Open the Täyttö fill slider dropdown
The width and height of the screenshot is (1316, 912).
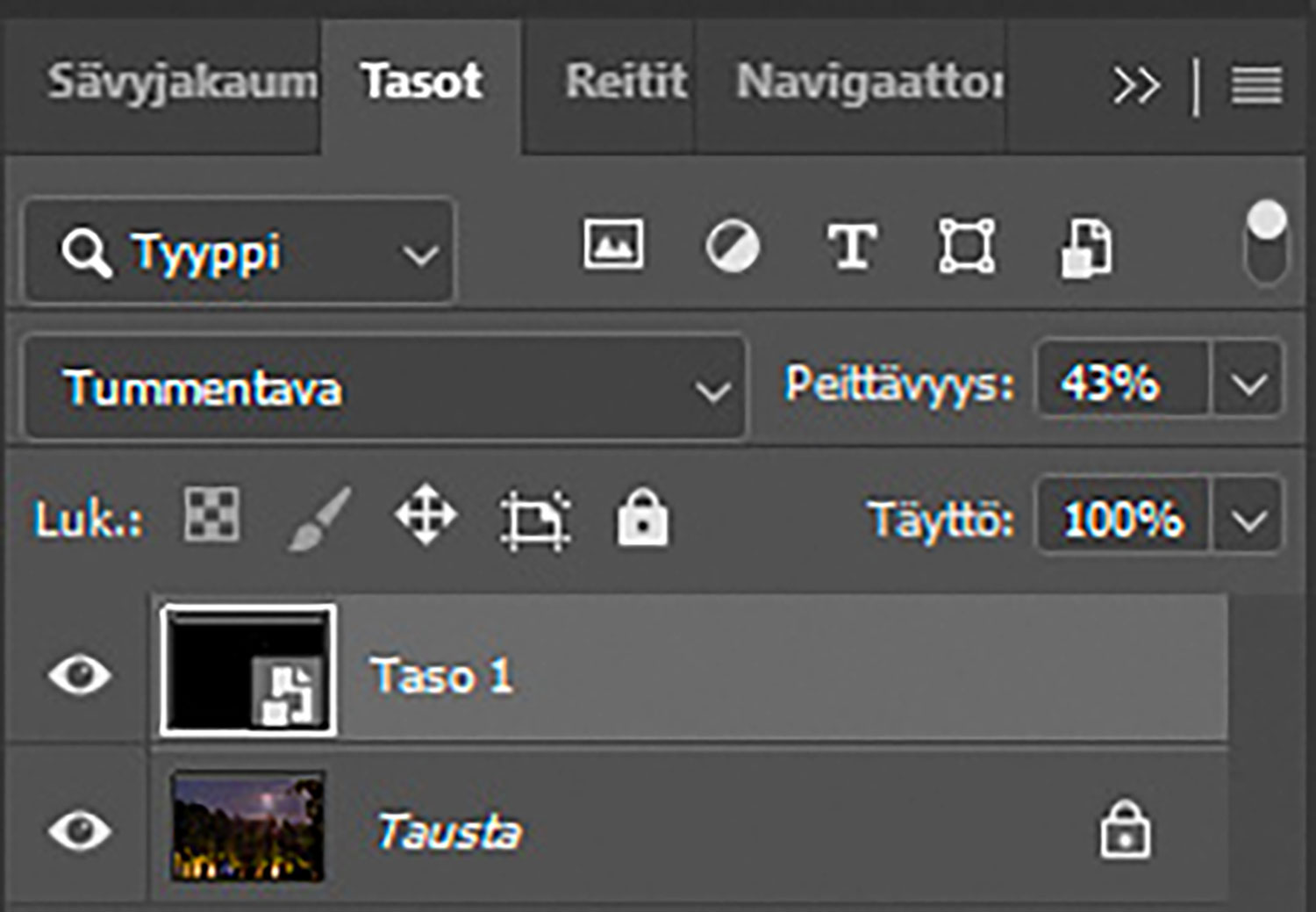point(1248,520)
